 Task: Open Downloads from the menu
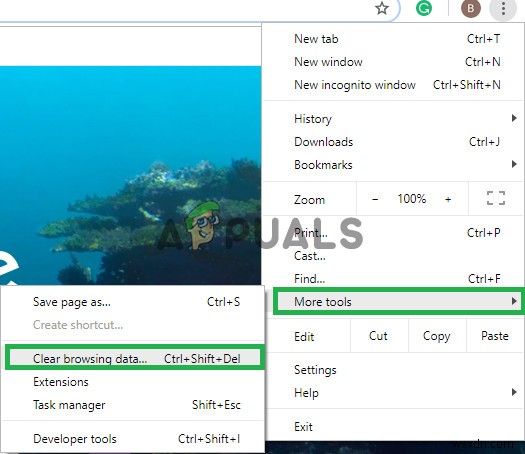[393, 142]
